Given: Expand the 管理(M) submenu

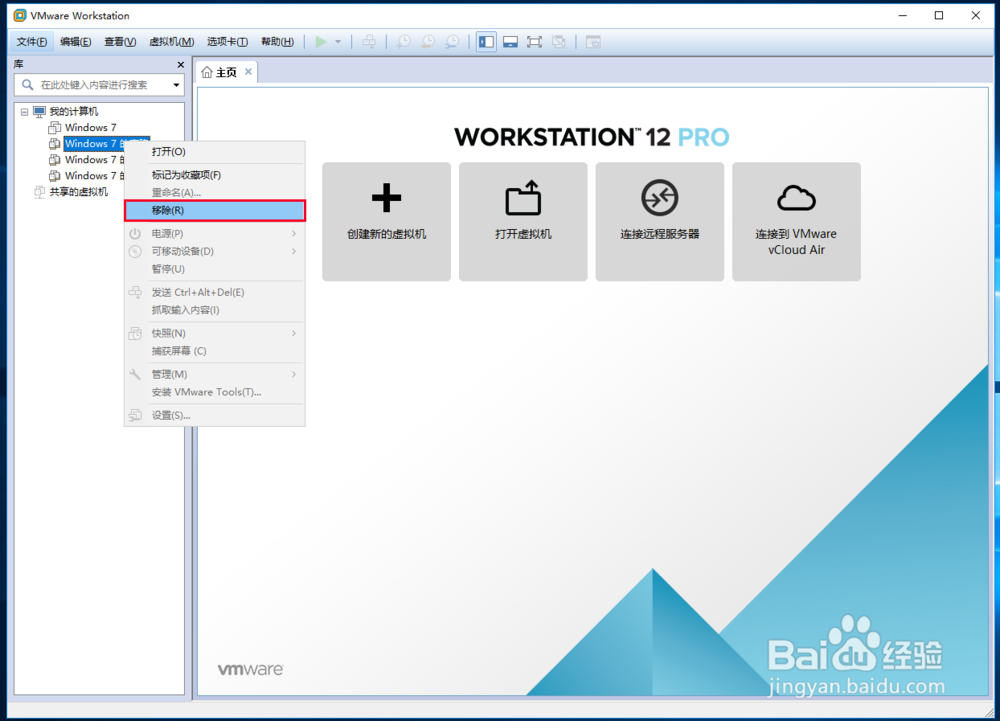Looking at the screenshot, I should click(x=214, y=374).
